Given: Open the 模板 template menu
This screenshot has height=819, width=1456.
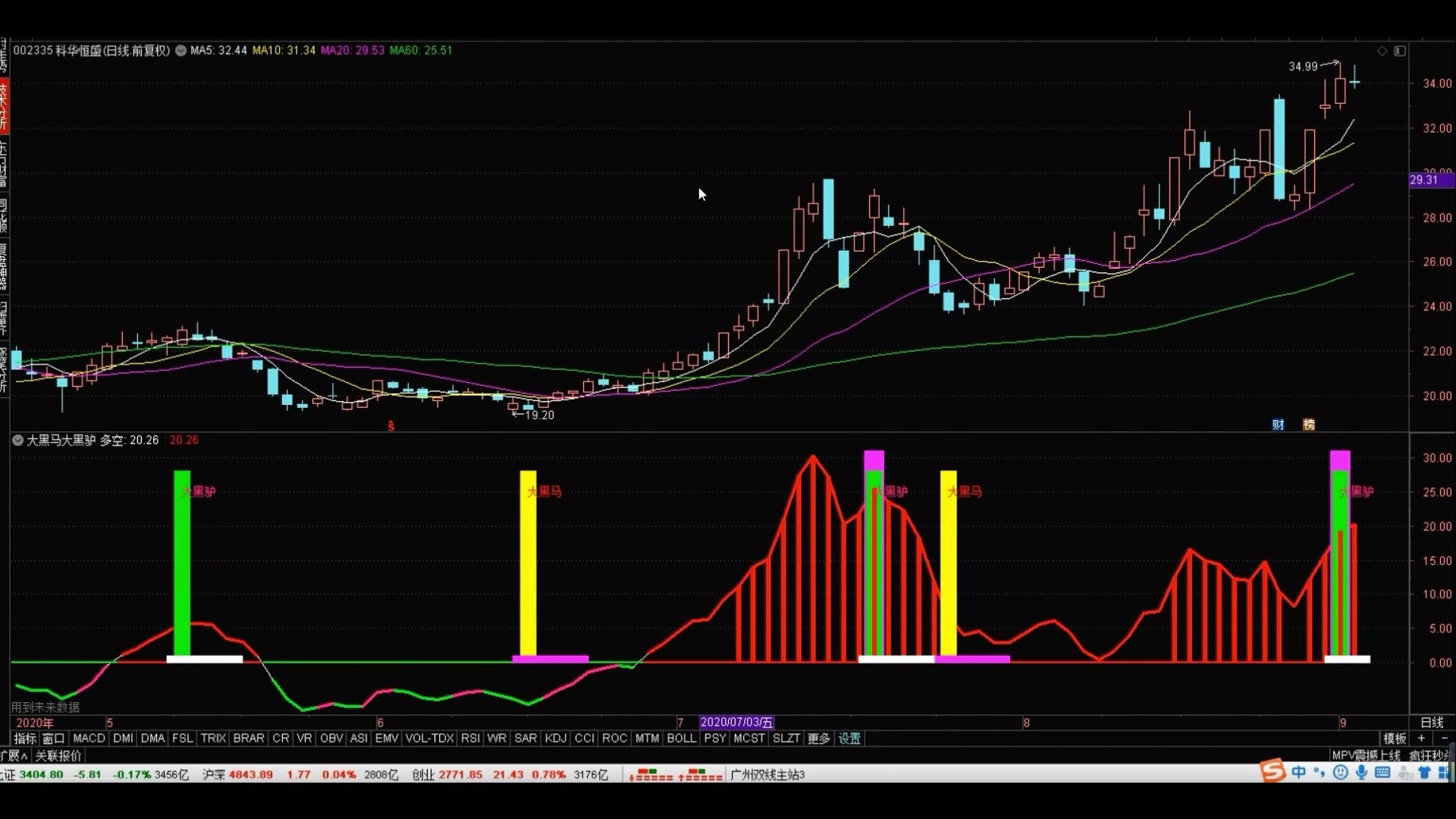Looking at the screenshot, I should coord(1395,738).
